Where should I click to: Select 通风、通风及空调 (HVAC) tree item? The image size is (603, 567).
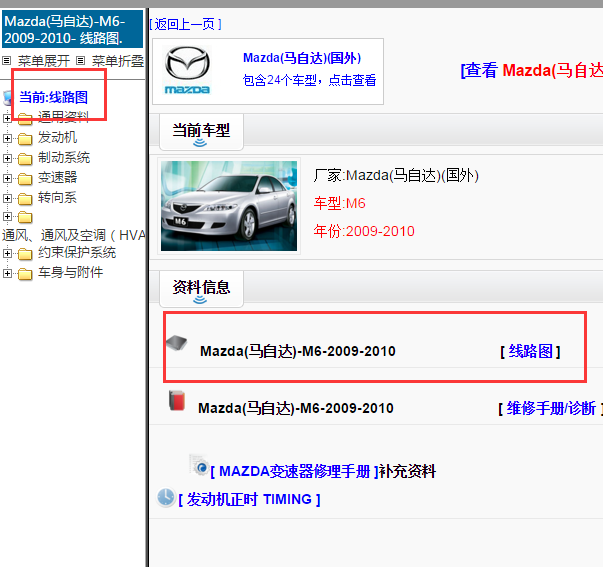[x=73, y=235]
